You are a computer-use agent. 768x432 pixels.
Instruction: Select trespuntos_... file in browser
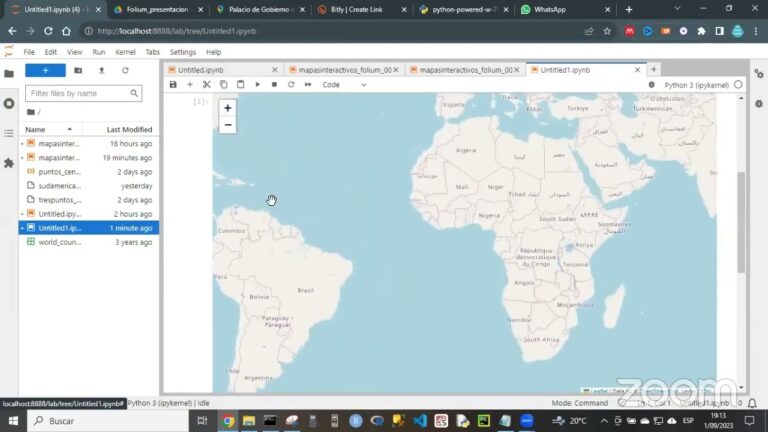(x=89, y=200)
